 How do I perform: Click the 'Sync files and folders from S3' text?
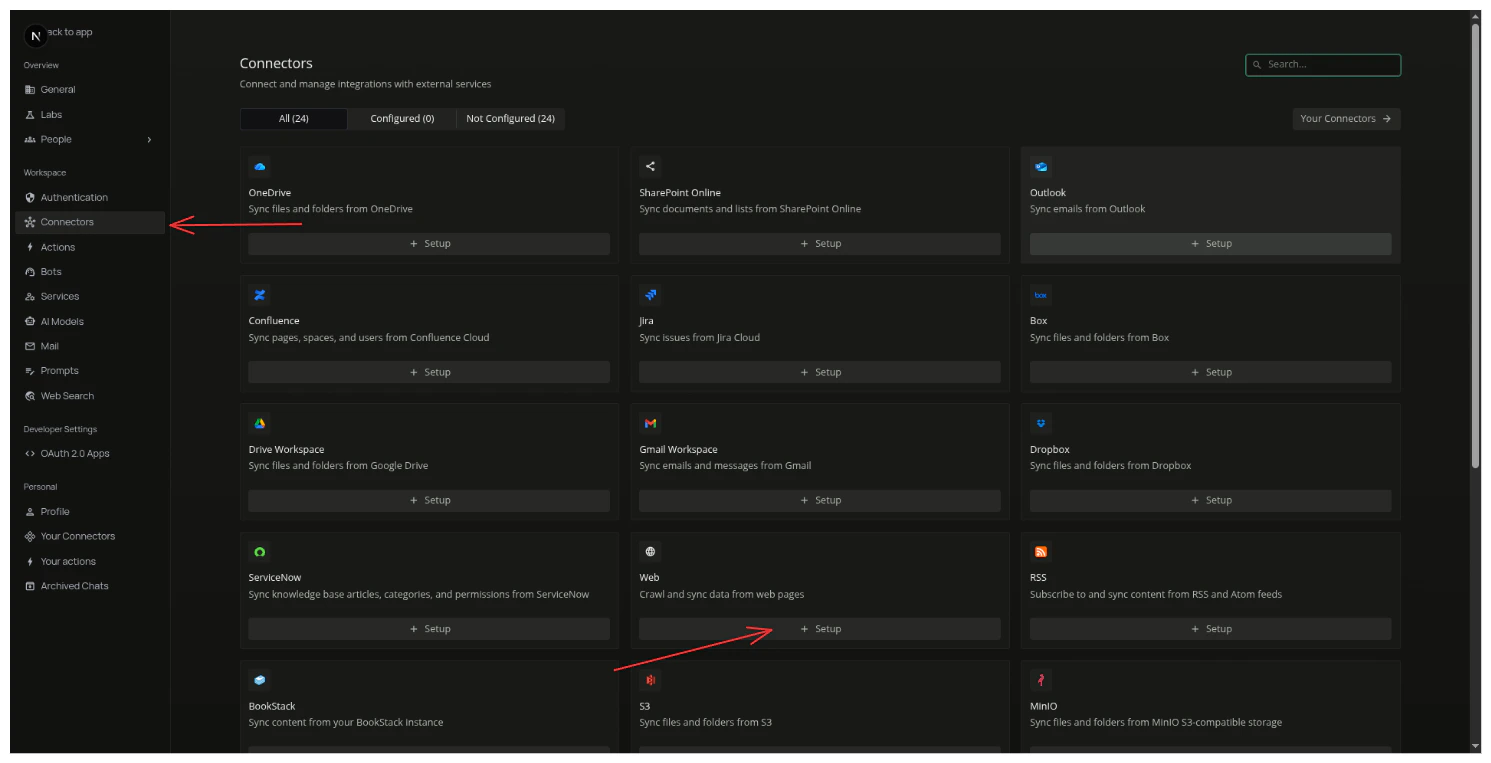[x=706, y=723]
